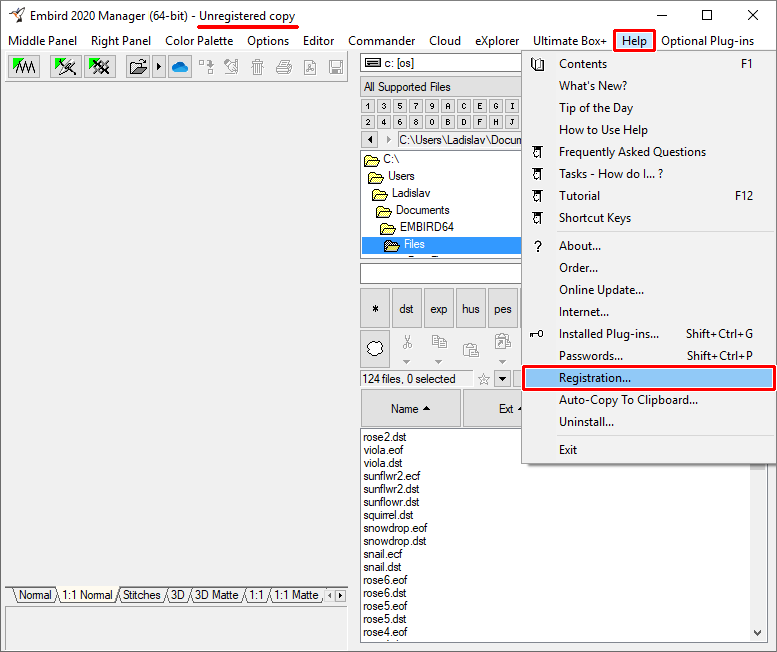Image resolution: width=777 pixels, height=652 pixels.
Task: Open the cross stitch tool icon
Action: tap(100, 66)
